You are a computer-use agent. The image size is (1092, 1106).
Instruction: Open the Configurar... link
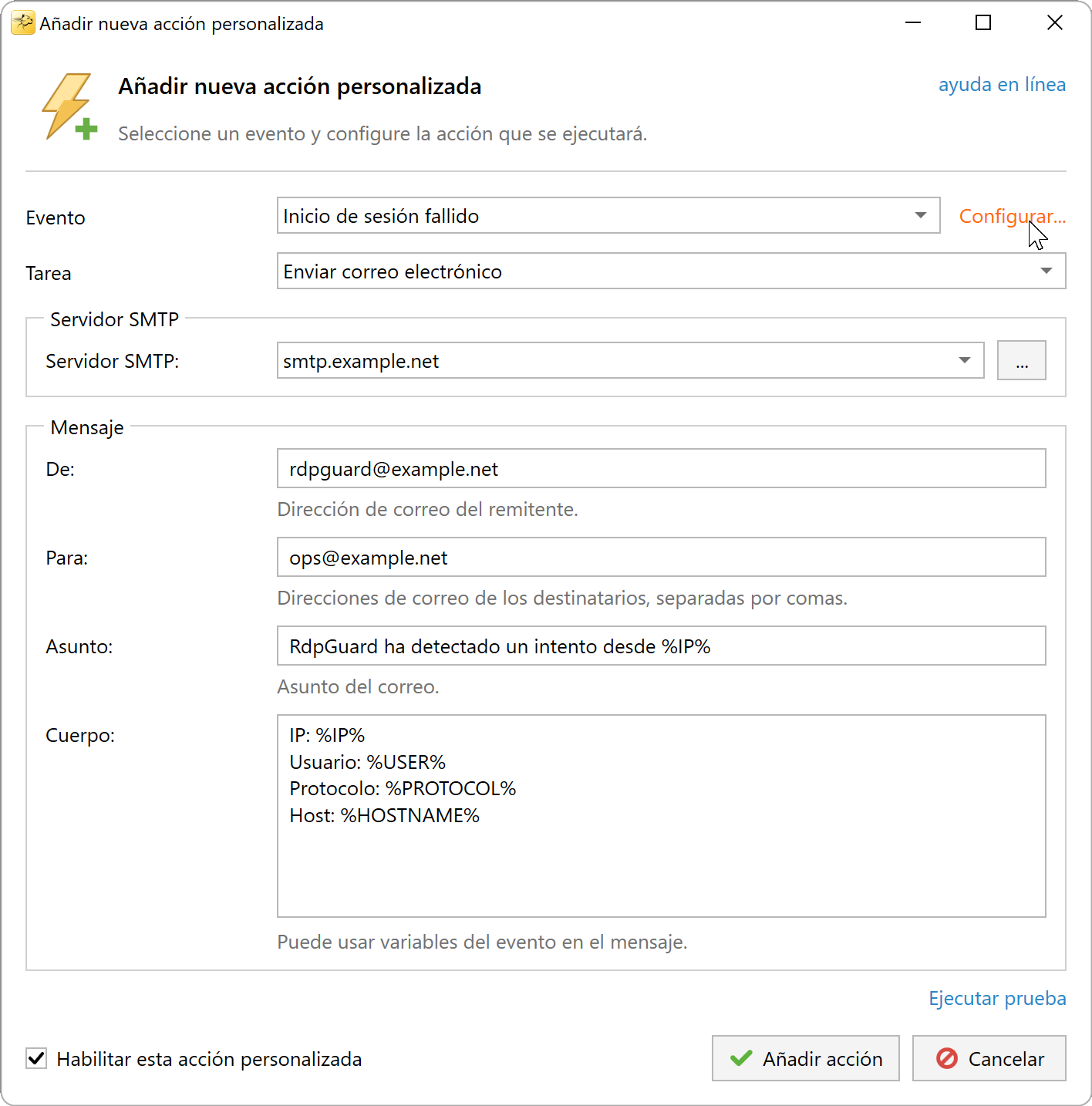coord(1012,216)
